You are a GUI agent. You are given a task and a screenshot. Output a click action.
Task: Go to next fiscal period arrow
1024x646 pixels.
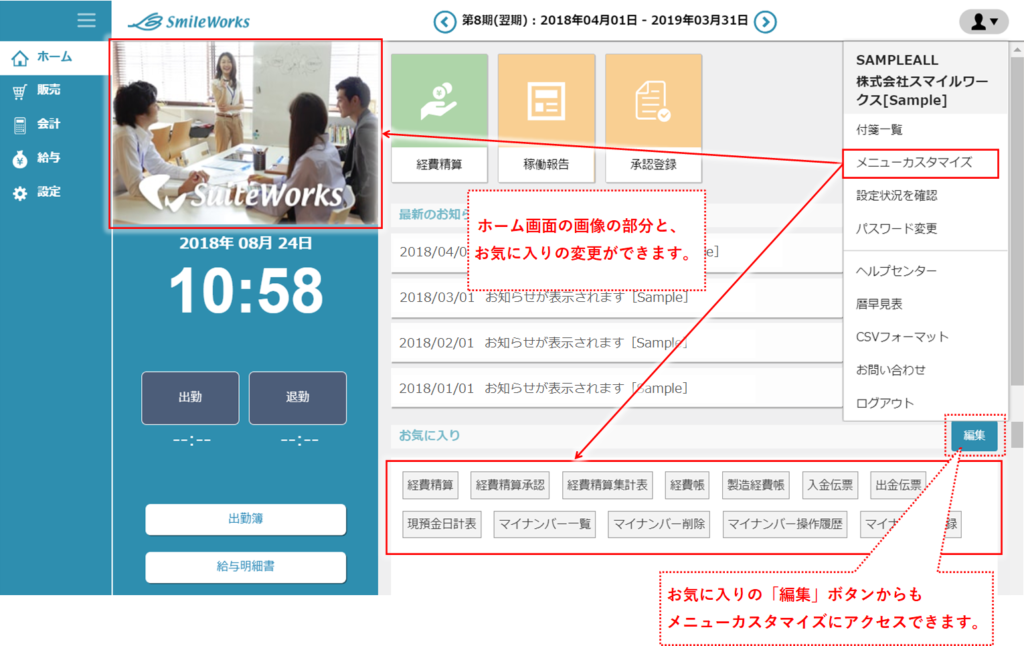[765, 22]
